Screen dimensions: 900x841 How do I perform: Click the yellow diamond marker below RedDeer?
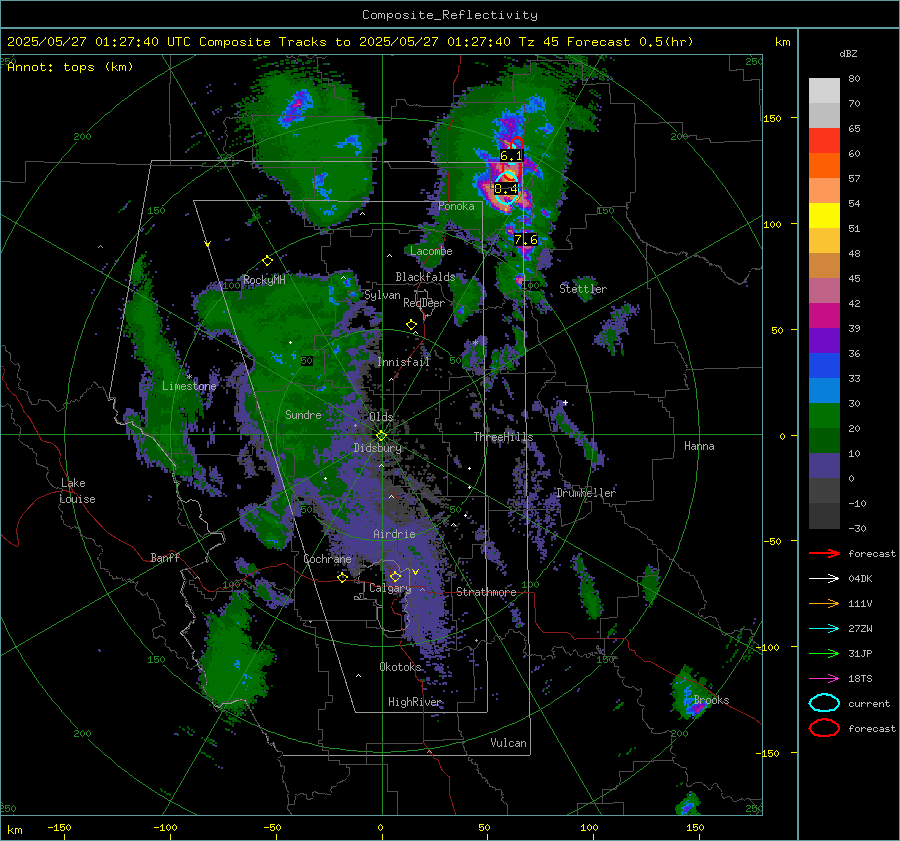(x=411, y=325)
